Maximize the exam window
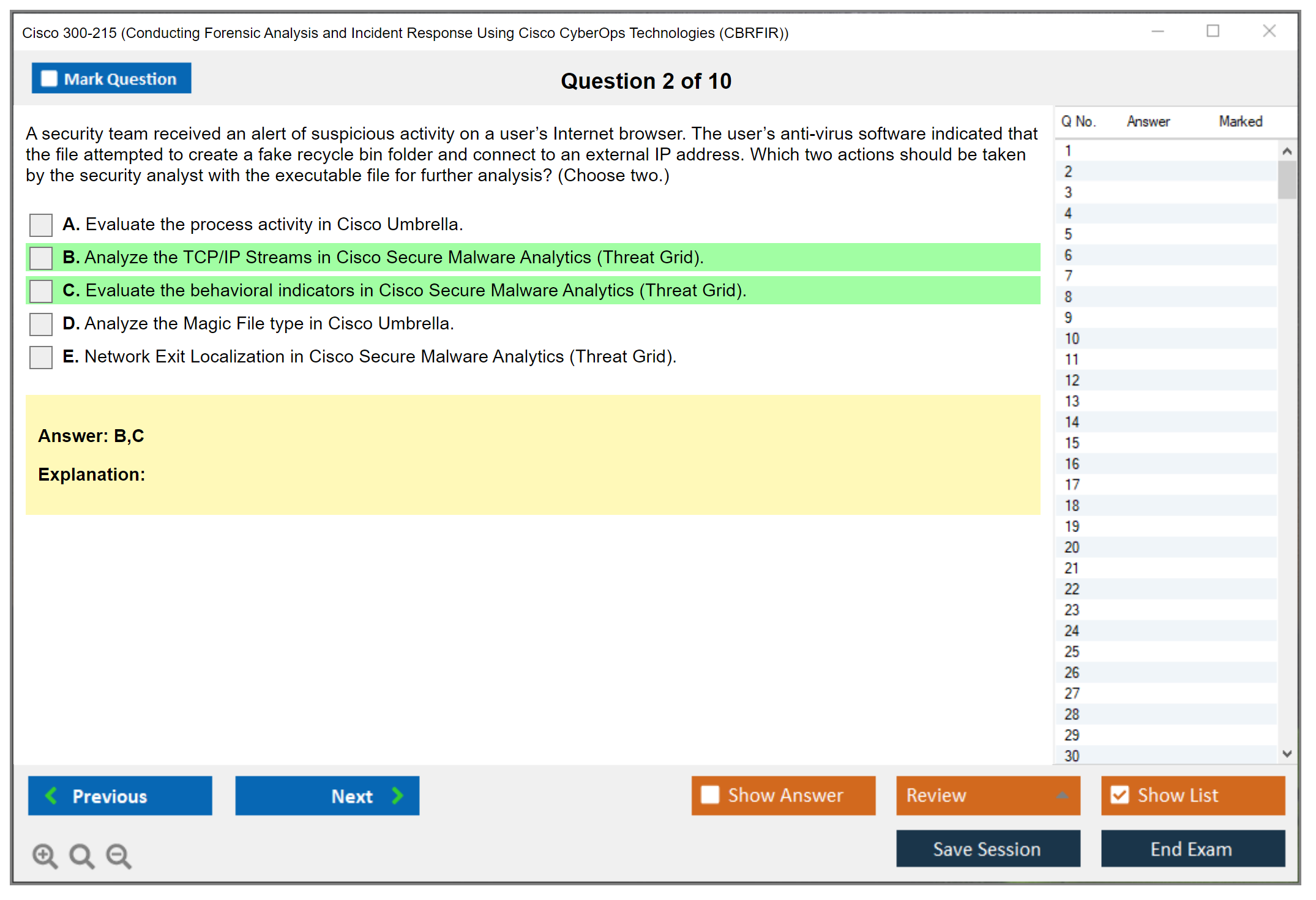 pyautogui.click(x=1213, y=31)
